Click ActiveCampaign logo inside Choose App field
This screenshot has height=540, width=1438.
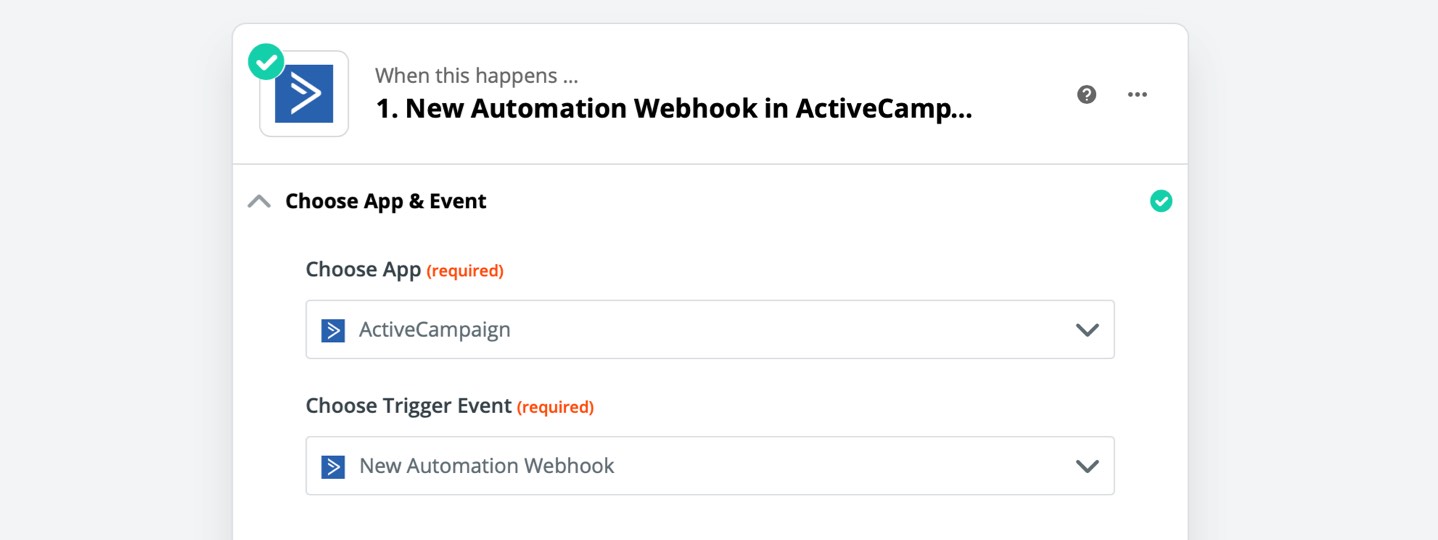pyautogui.click(x=333, y=330)
